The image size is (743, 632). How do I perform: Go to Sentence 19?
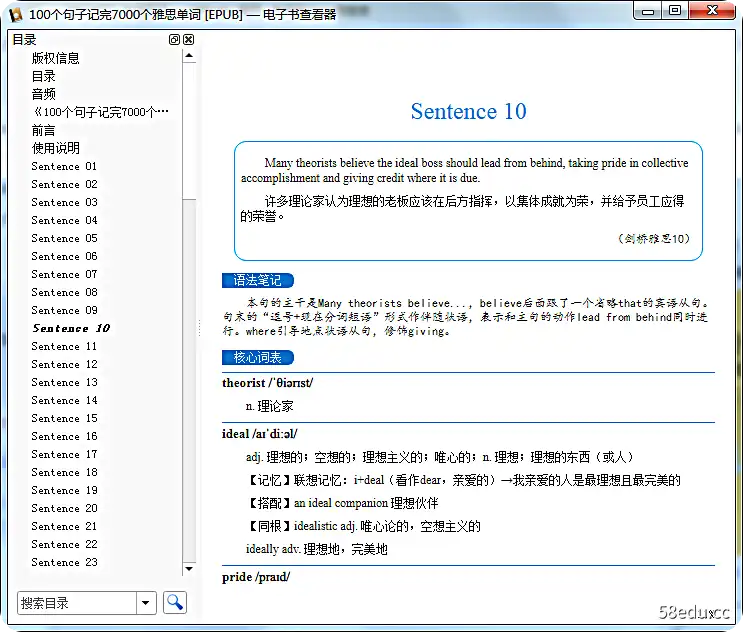(64, 490)
